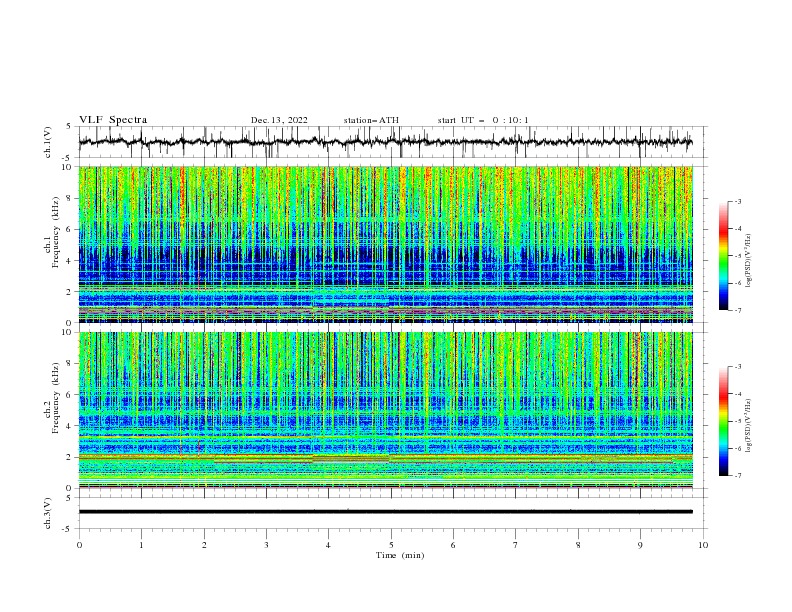Image resolution: width=792 pixels, height=612 pixels.
Task: Select the "Dec. 13, 2022" date text
Action: tap(279, 120)
